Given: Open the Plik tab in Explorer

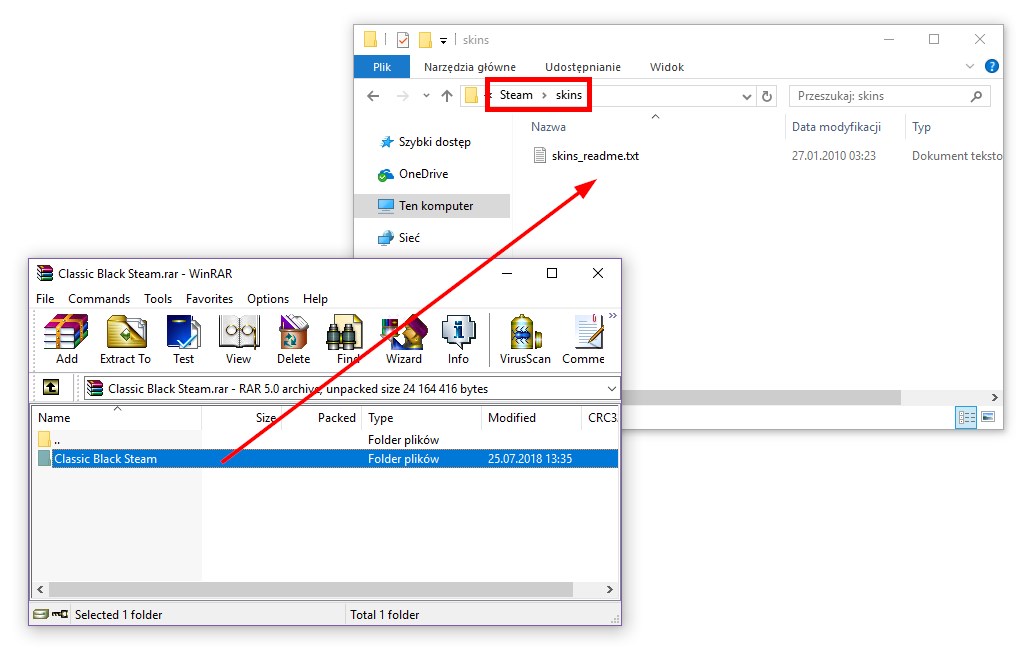Looking at the screenshot, I should click(382, 67).
